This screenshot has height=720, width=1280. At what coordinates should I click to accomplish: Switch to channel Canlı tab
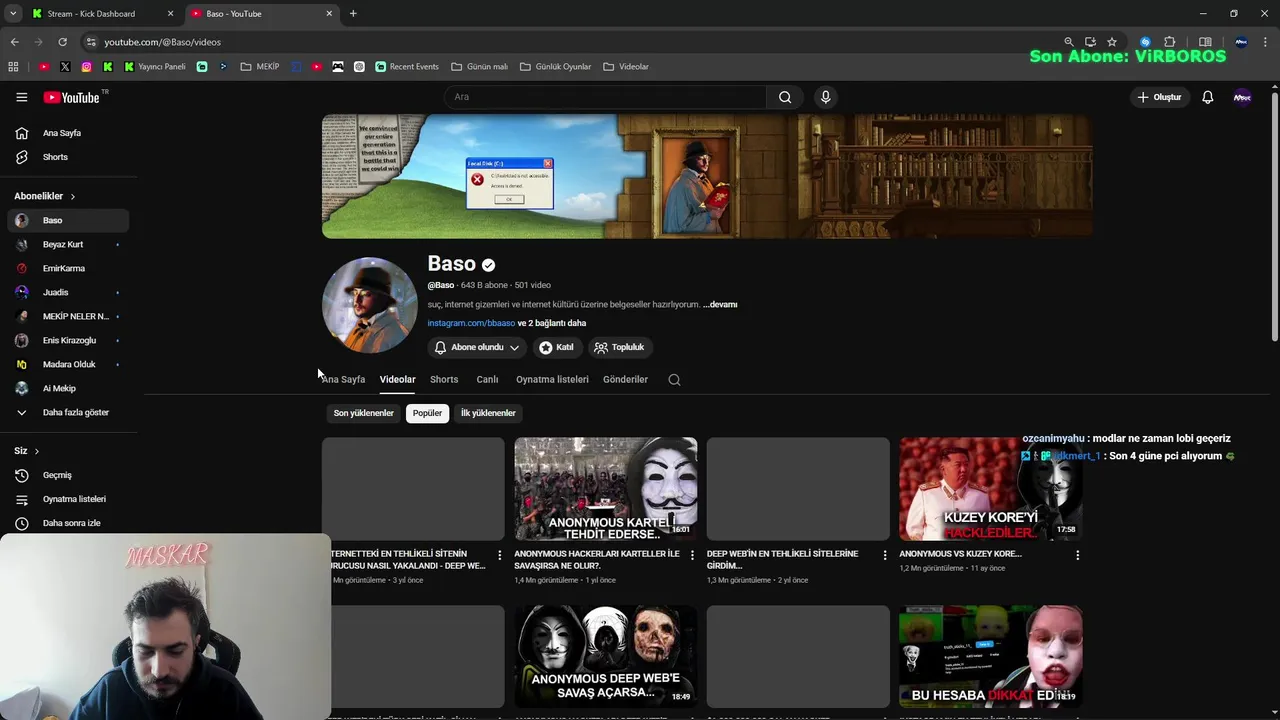tap(487, 380)
